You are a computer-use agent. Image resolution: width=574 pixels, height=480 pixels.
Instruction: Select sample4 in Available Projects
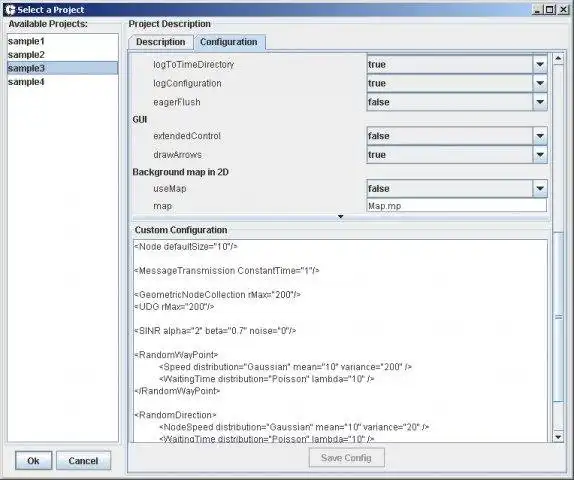coord(63,82)
